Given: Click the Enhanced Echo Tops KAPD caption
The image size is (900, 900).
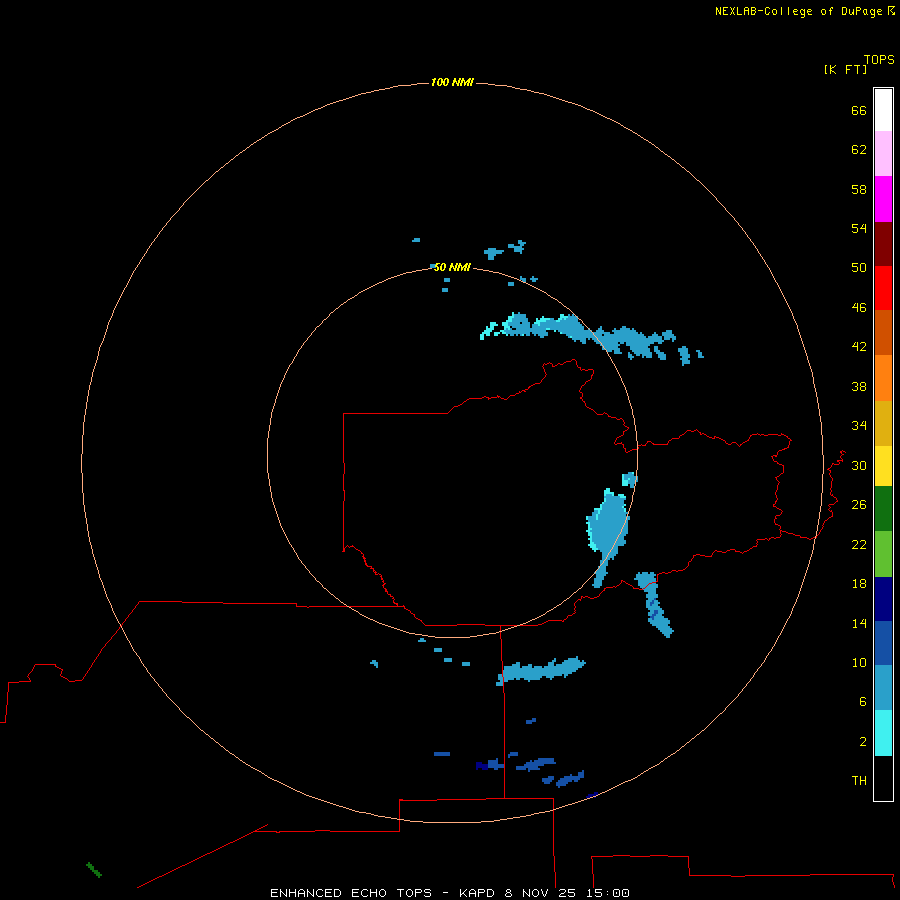Looking at the screenshot, I should pyautogui.click(x=449, y=893).
